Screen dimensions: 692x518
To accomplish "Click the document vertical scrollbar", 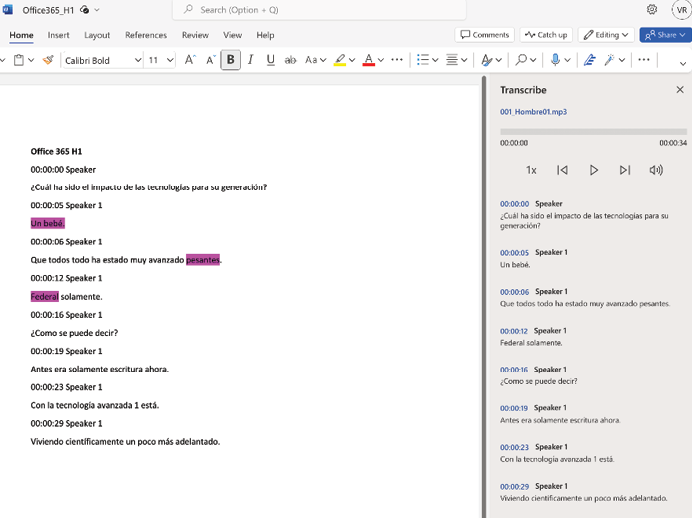I will coord(484,297).
